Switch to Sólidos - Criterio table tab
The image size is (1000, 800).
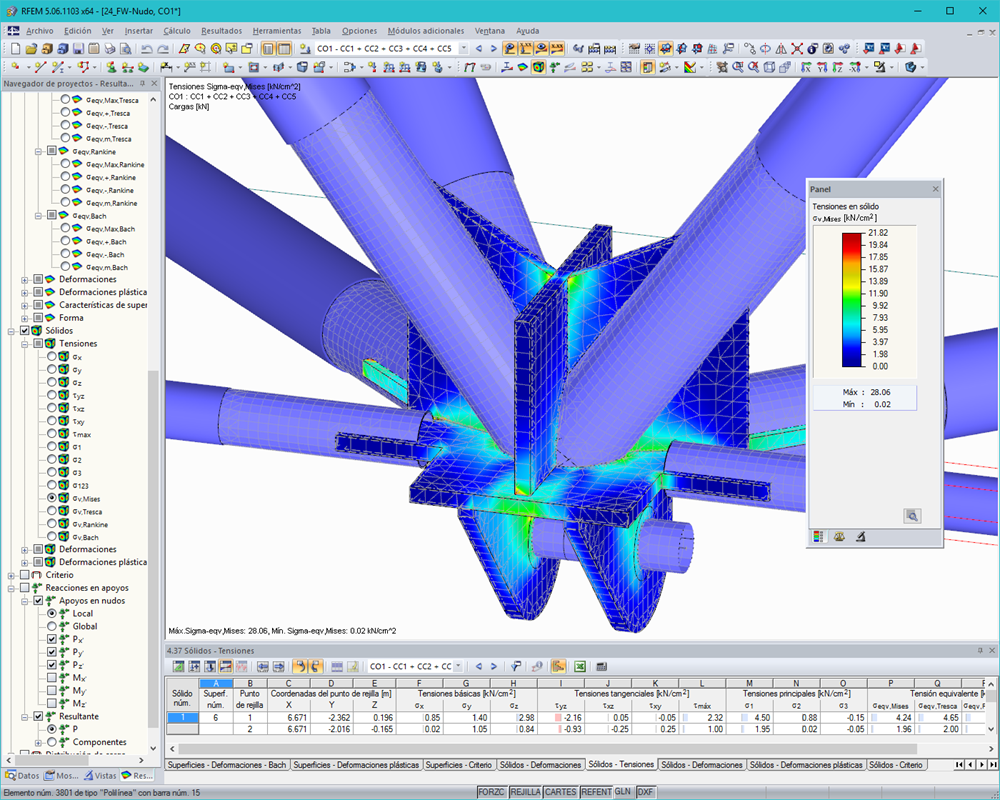pyautogui.click(x=895, y=764)
